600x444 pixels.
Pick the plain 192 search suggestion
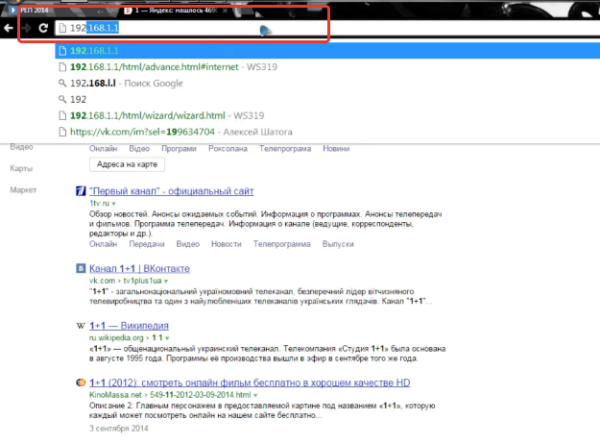[327, 100]
